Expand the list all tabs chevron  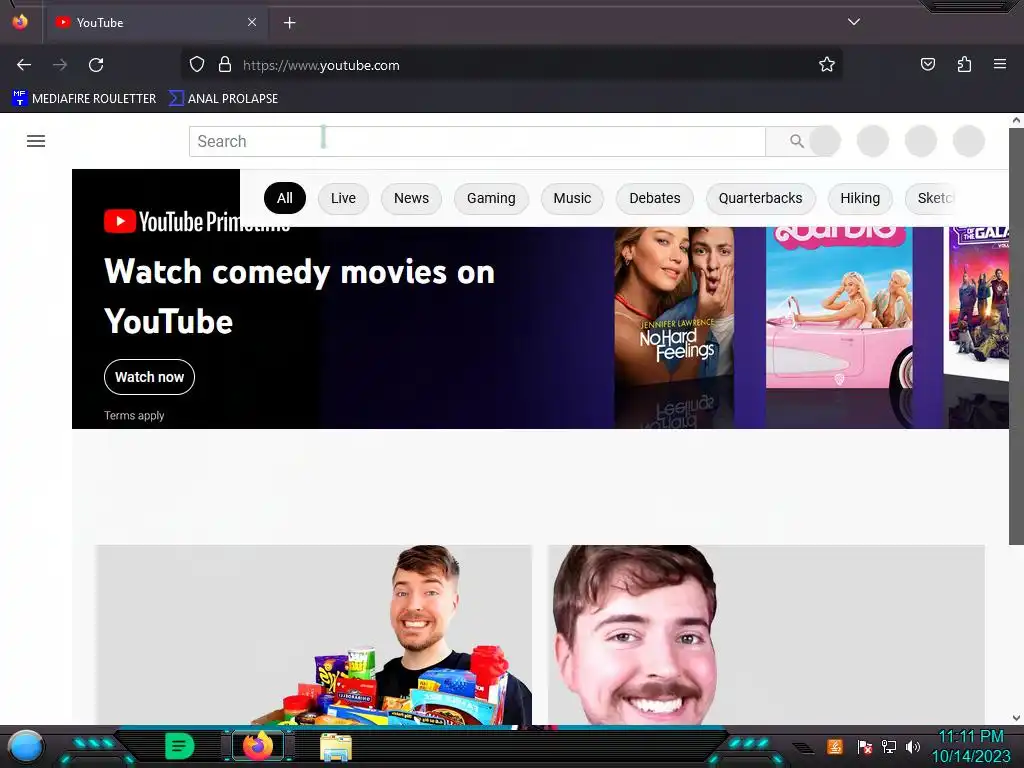click(854, 22)
